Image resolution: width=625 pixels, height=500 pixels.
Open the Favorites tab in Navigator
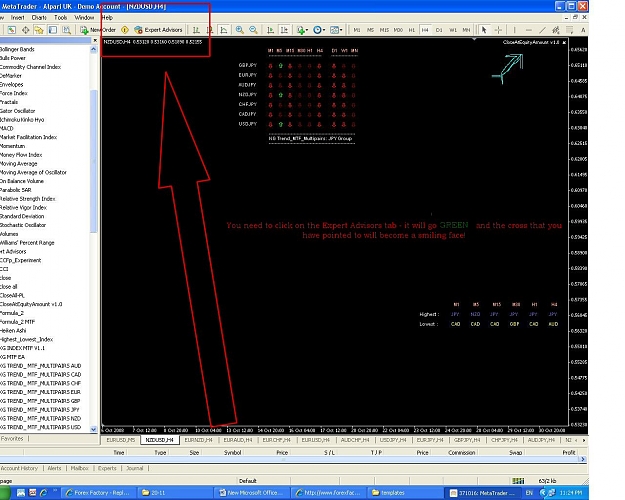pyautogui.click(x=12, y=438)
